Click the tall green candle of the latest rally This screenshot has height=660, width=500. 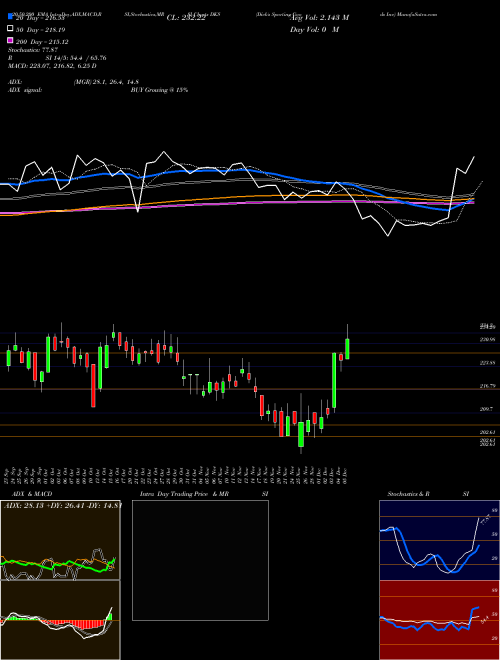tap(334, 381)
